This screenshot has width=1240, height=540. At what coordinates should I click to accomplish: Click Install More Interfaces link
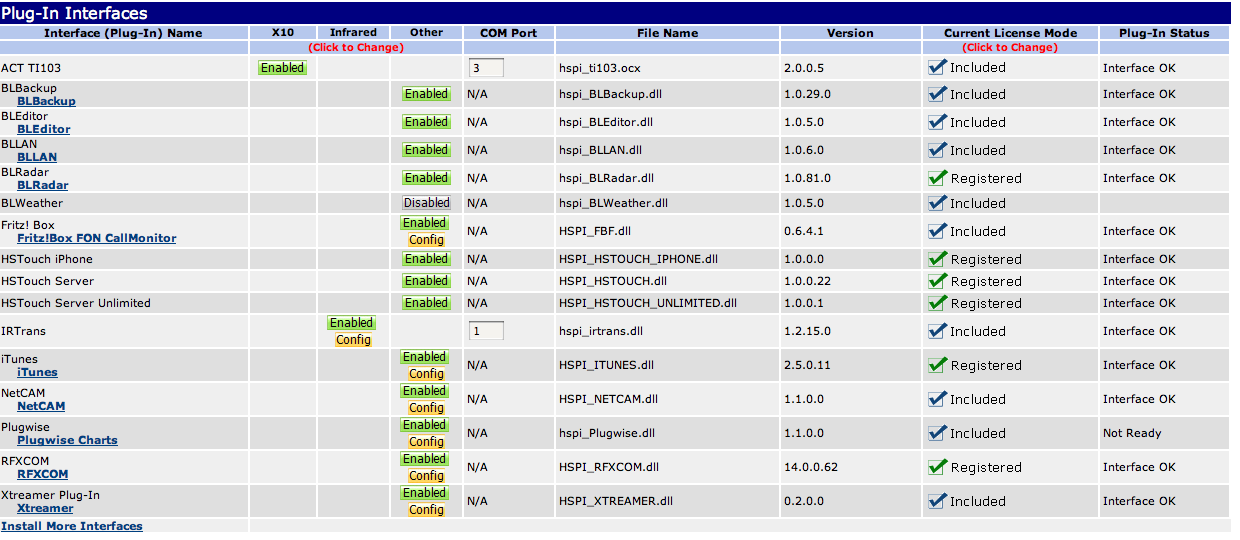(72, 526)
